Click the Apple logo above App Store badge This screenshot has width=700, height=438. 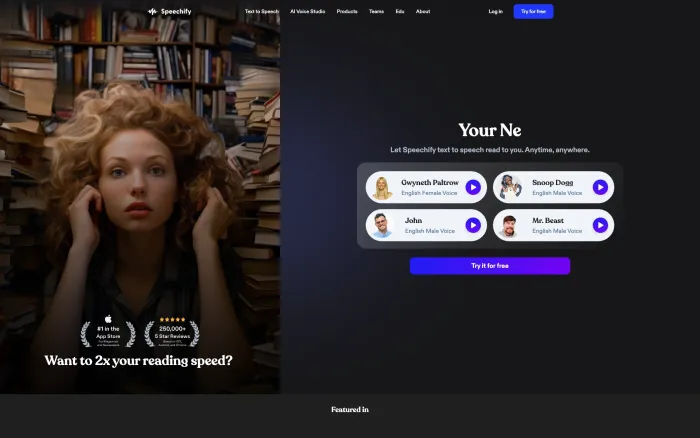[108, 319]
